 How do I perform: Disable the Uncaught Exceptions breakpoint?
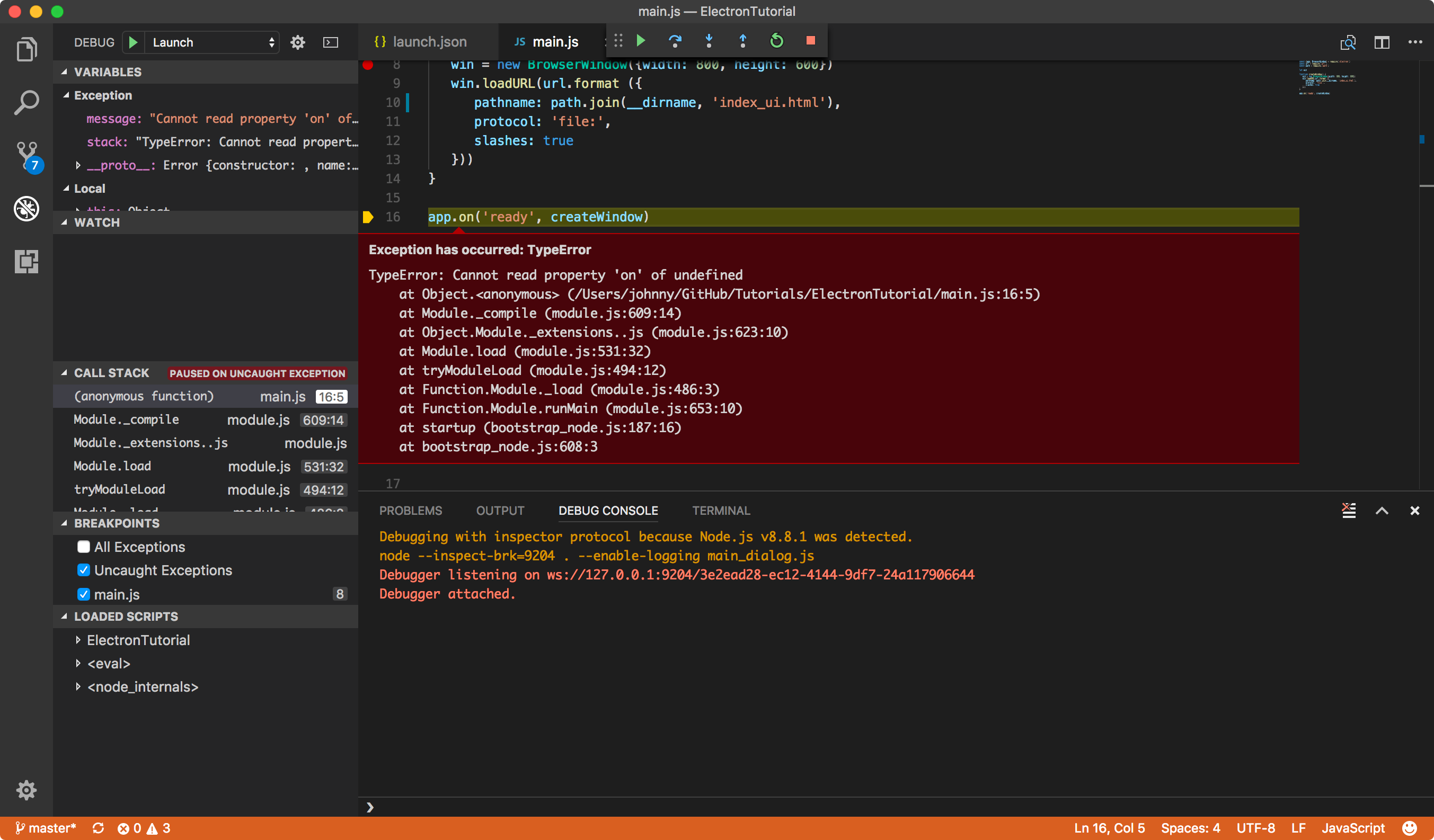(x=84, y=570)
